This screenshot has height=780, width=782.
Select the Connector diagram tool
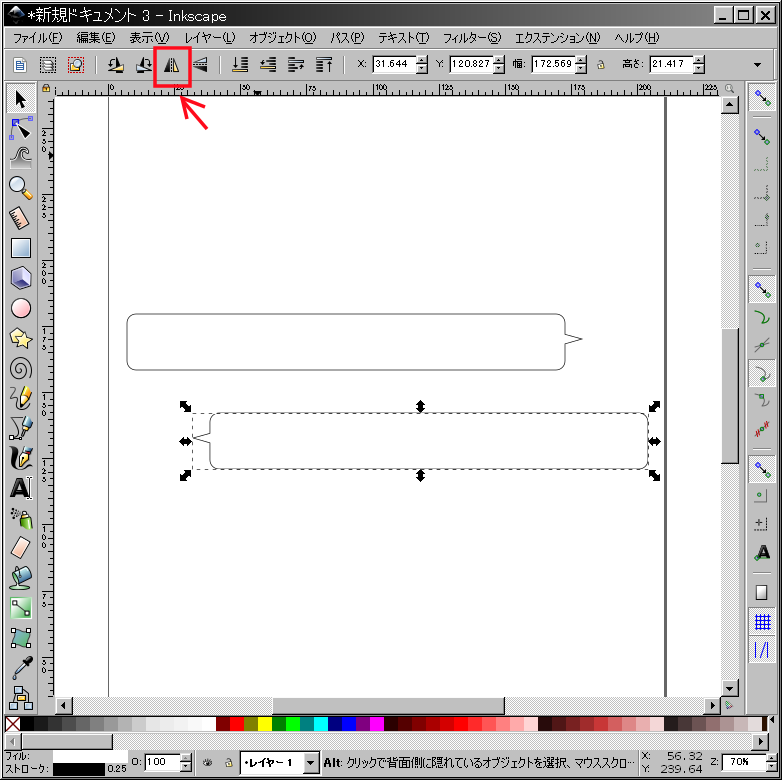(x=20, y=698)
